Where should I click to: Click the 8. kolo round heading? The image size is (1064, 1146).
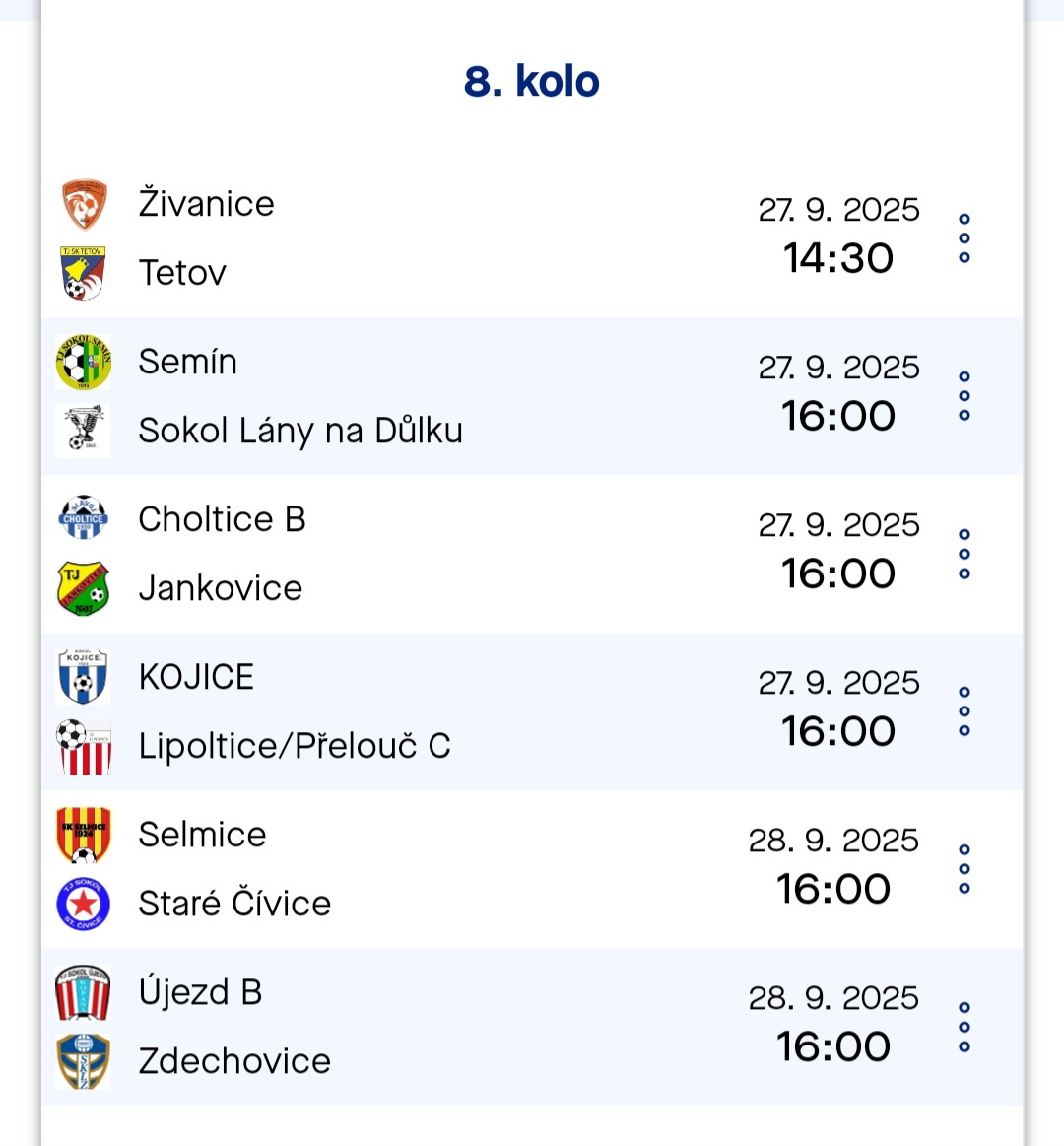point(532,82)
